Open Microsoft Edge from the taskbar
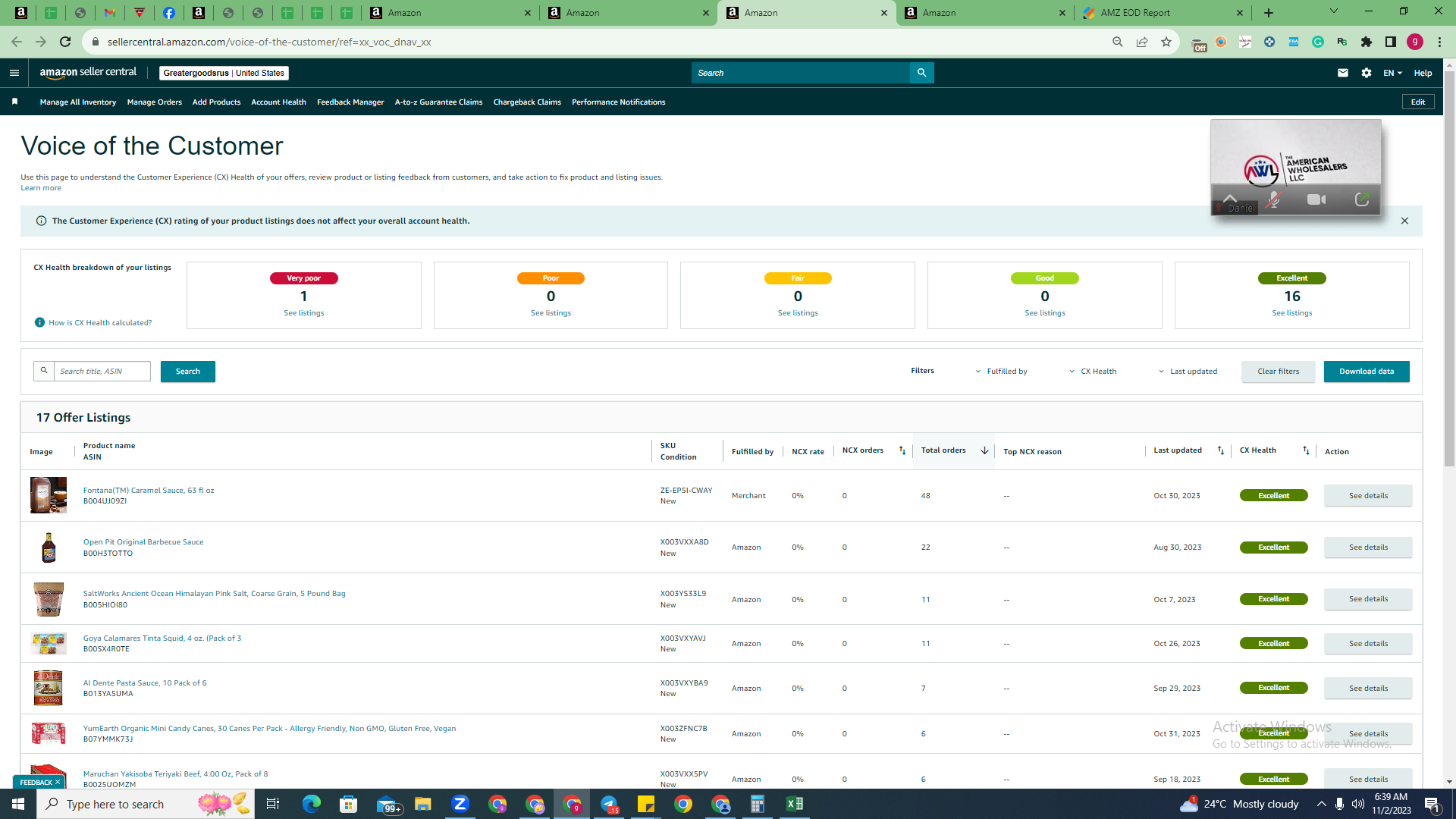The width and height of the screenshot is (1456, 819). pos(311,804)
